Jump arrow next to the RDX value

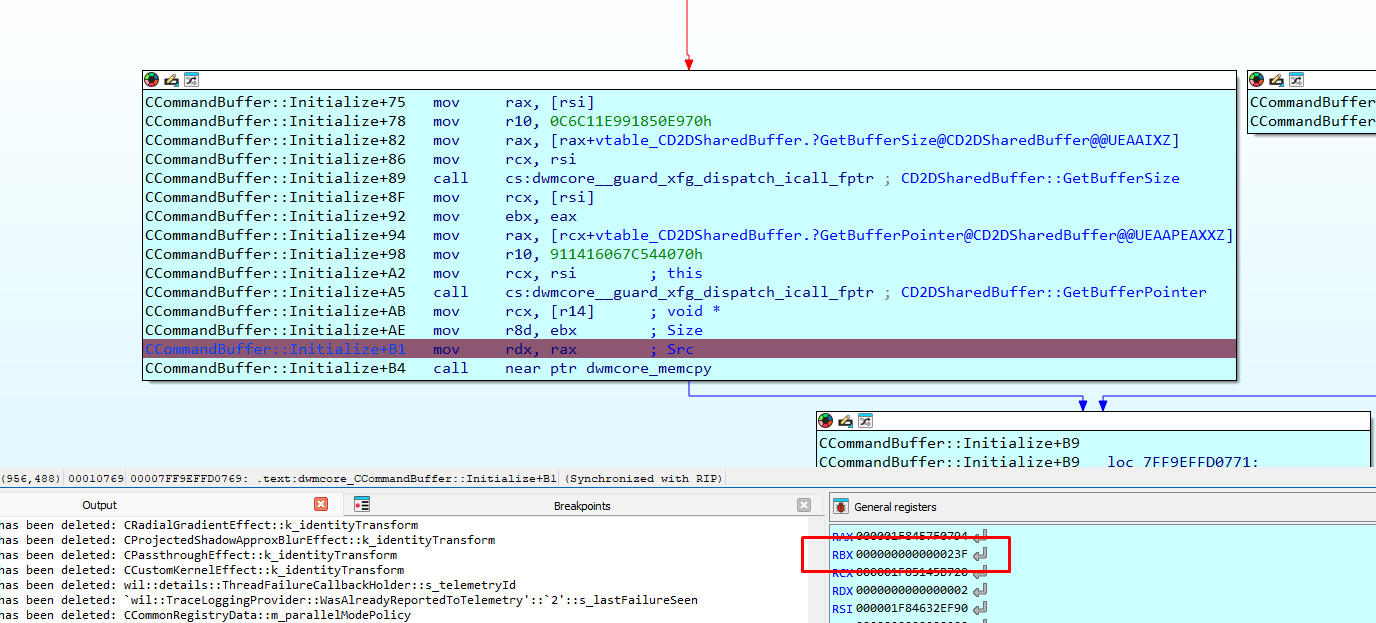click(x=980, y=590)
